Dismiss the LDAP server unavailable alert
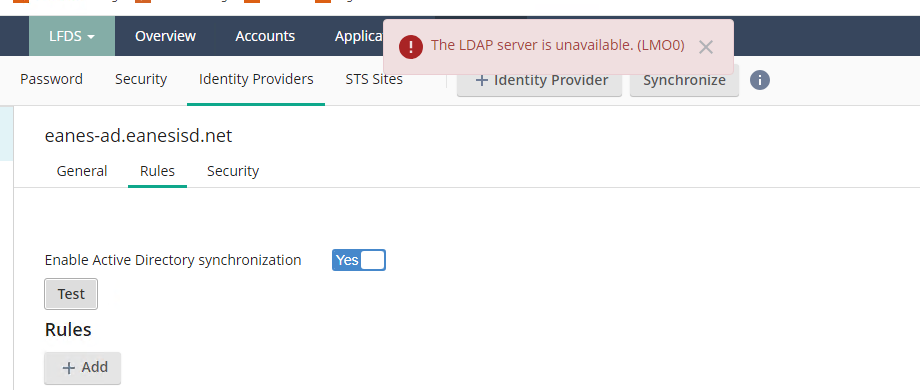Image resolution: width=920 pixels, height=390 pixels. [x=706, y=48]
